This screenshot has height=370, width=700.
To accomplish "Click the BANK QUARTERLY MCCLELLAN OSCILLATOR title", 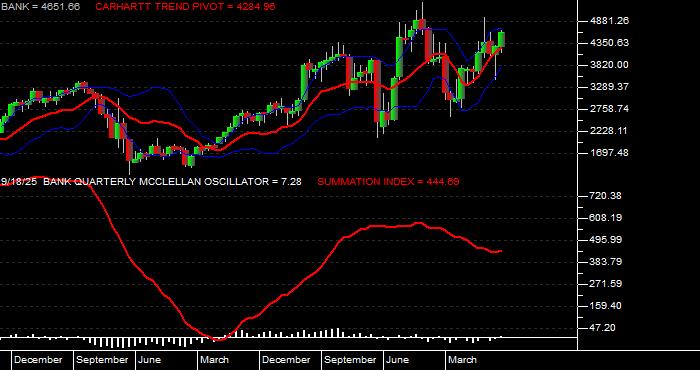I will click(172, 181).
